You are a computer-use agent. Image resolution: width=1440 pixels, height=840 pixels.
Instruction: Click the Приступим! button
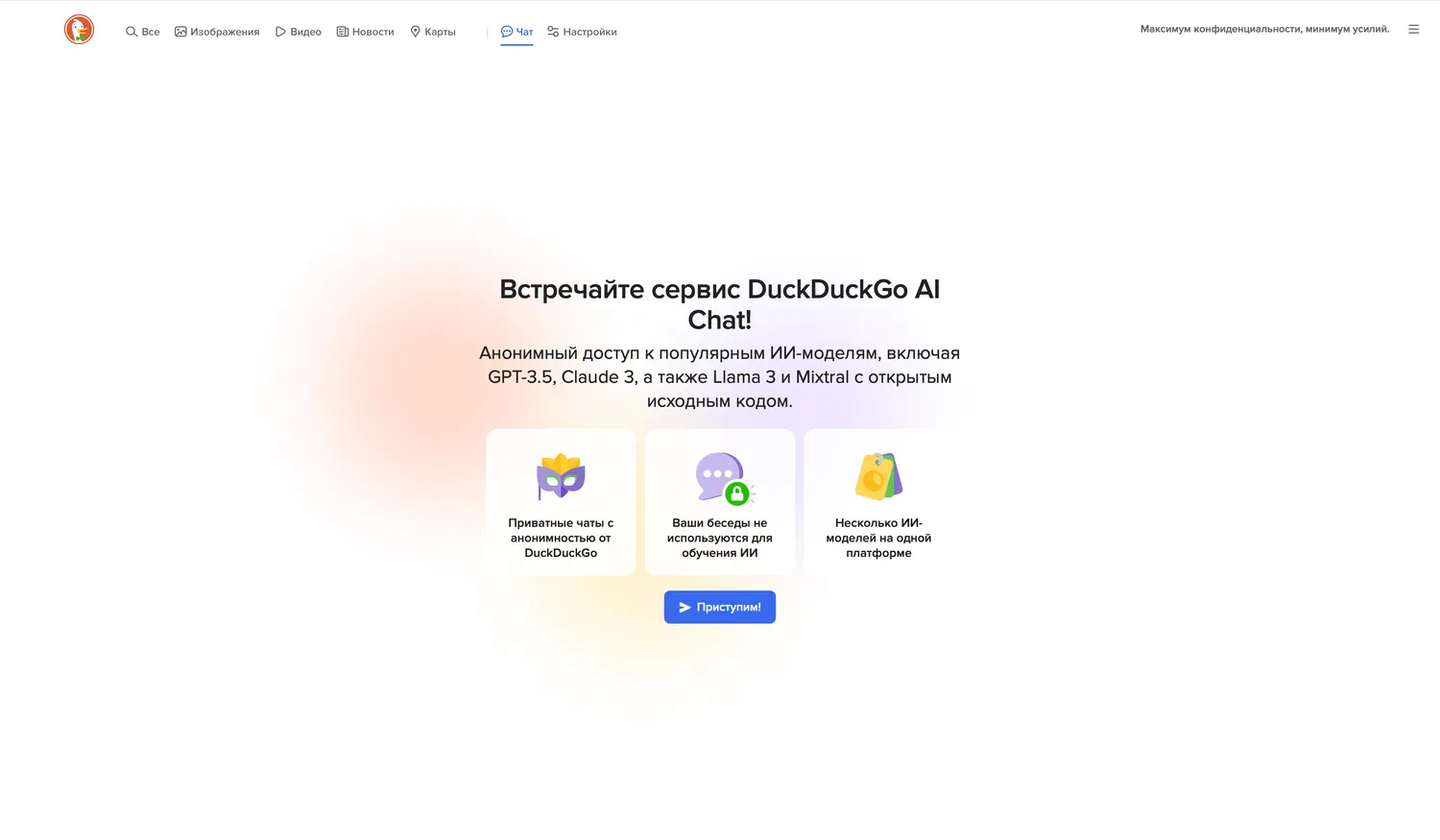point(720,607)
